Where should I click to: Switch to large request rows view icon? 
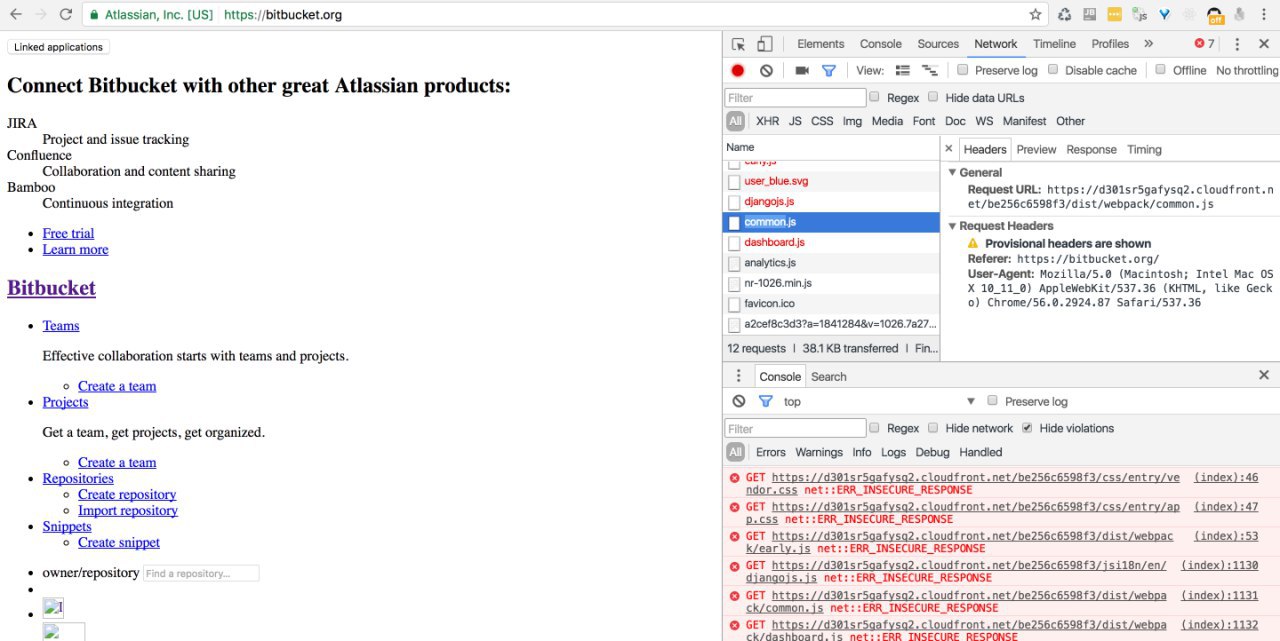coord(903,71)
